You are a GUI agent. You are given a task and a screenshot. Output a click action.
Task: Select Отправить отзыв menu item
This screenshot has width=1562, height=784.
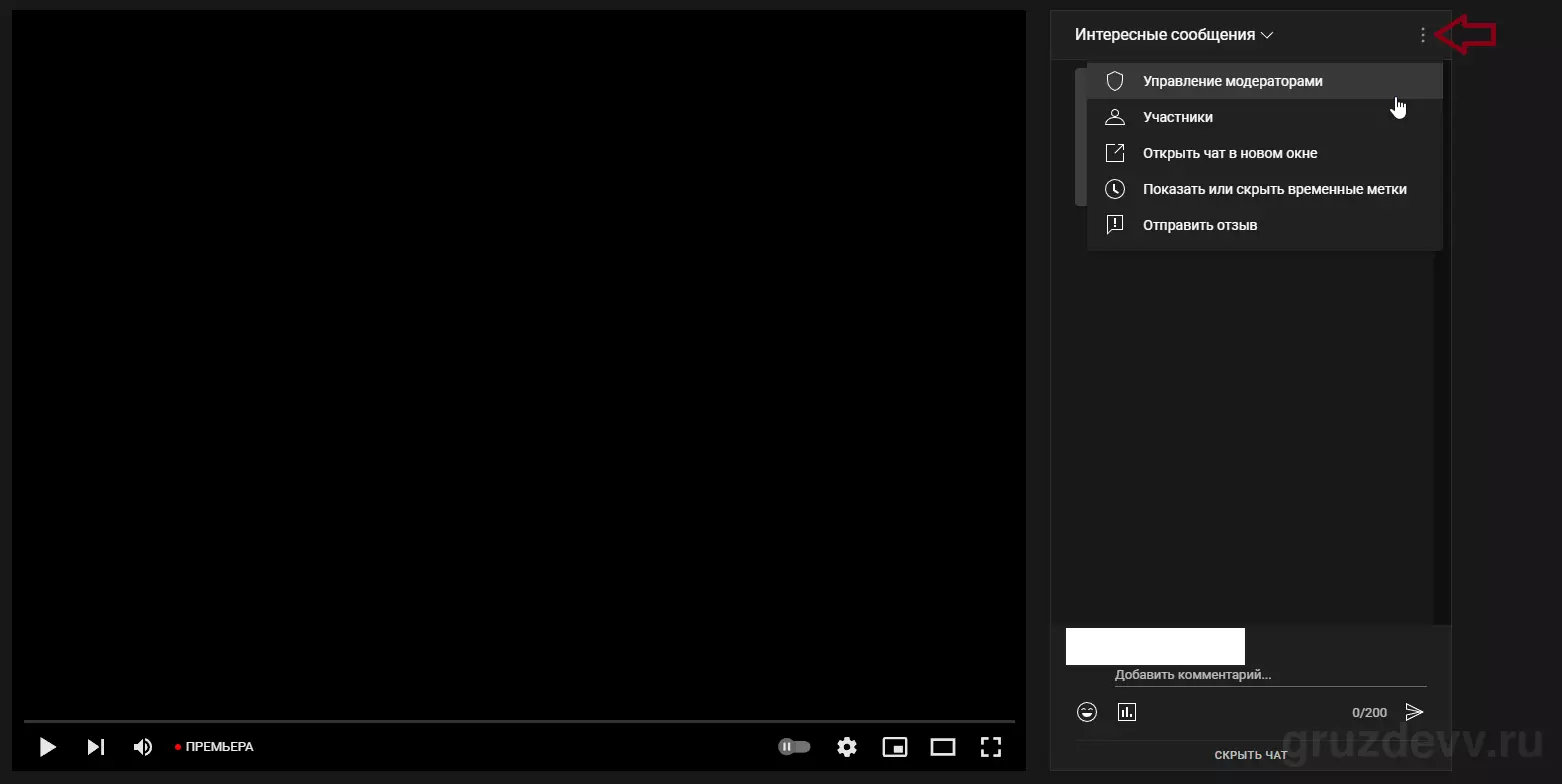click(1265, 225)
